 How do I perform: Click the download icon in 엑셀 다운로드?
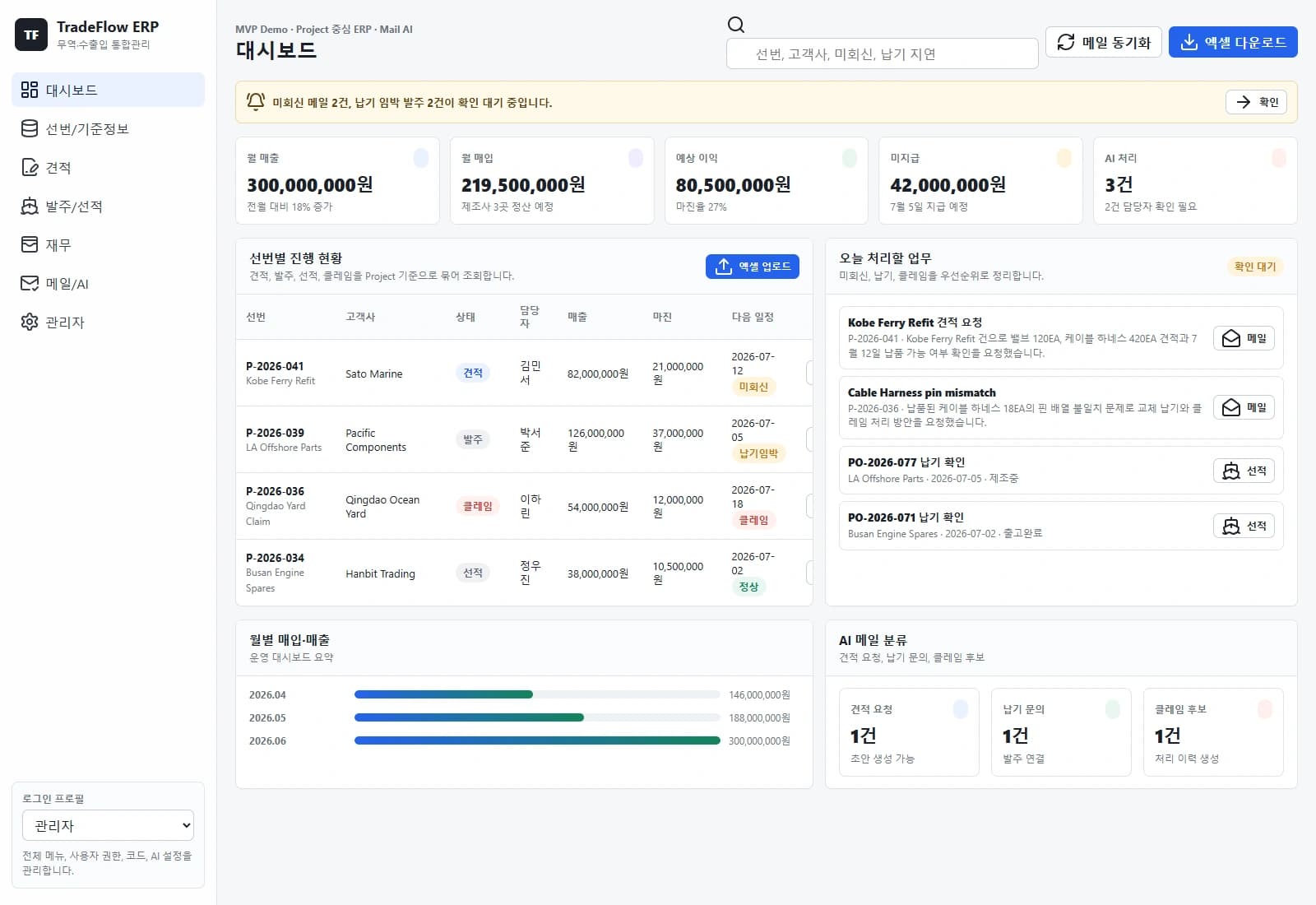[x=1189, y=42]
